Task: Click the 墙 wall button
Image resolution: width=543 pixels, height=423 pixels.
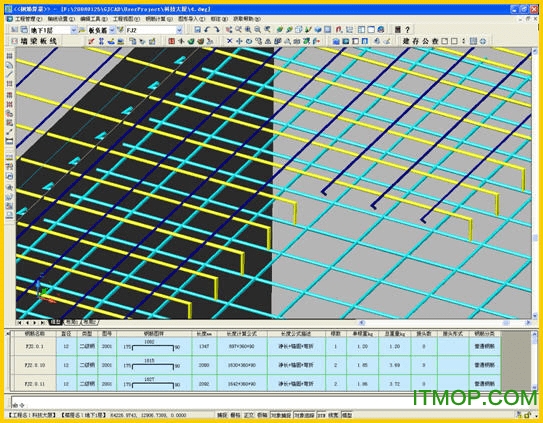Action: coord(24,41)
